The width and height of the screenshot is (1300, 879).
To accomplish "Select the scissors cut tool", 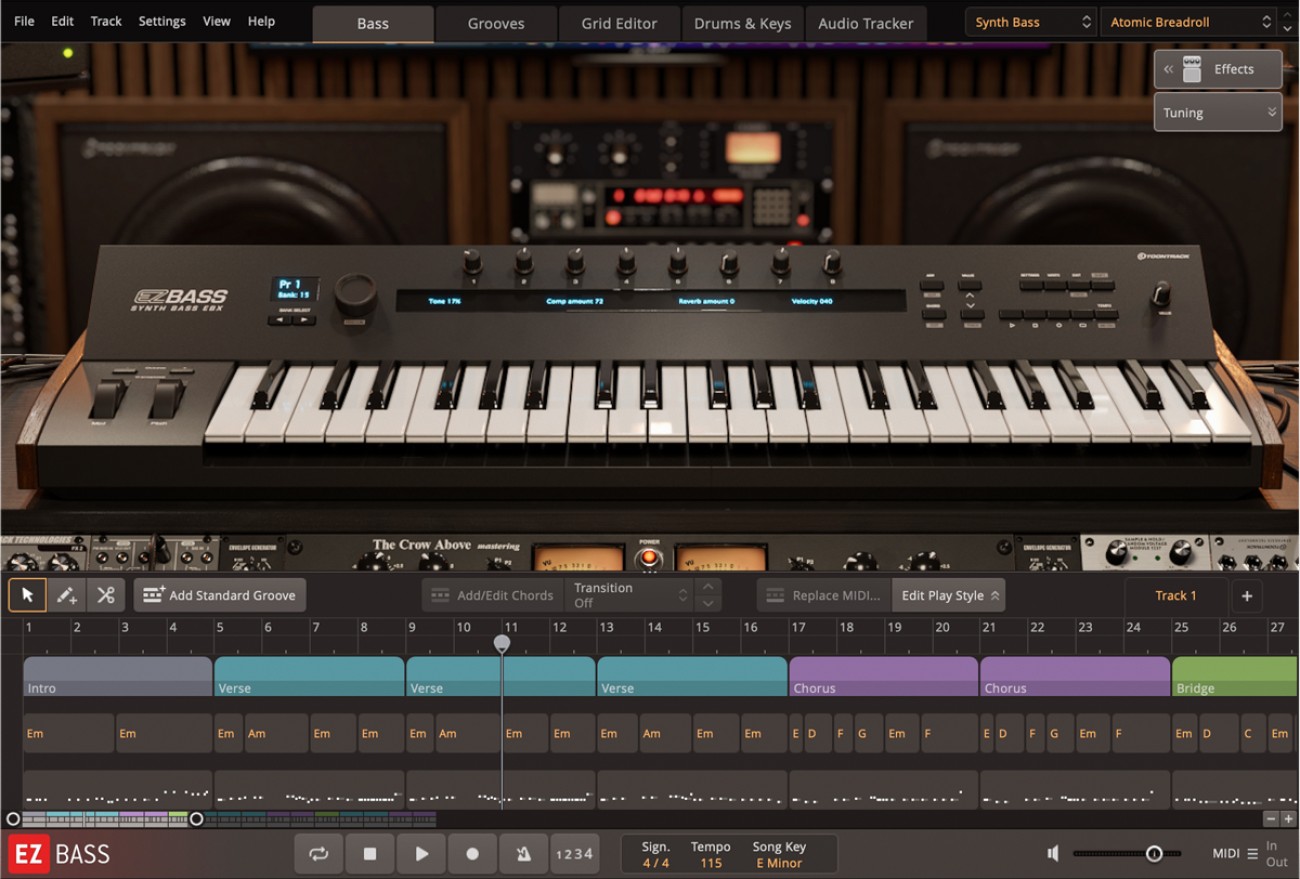I will click(107, 595).
